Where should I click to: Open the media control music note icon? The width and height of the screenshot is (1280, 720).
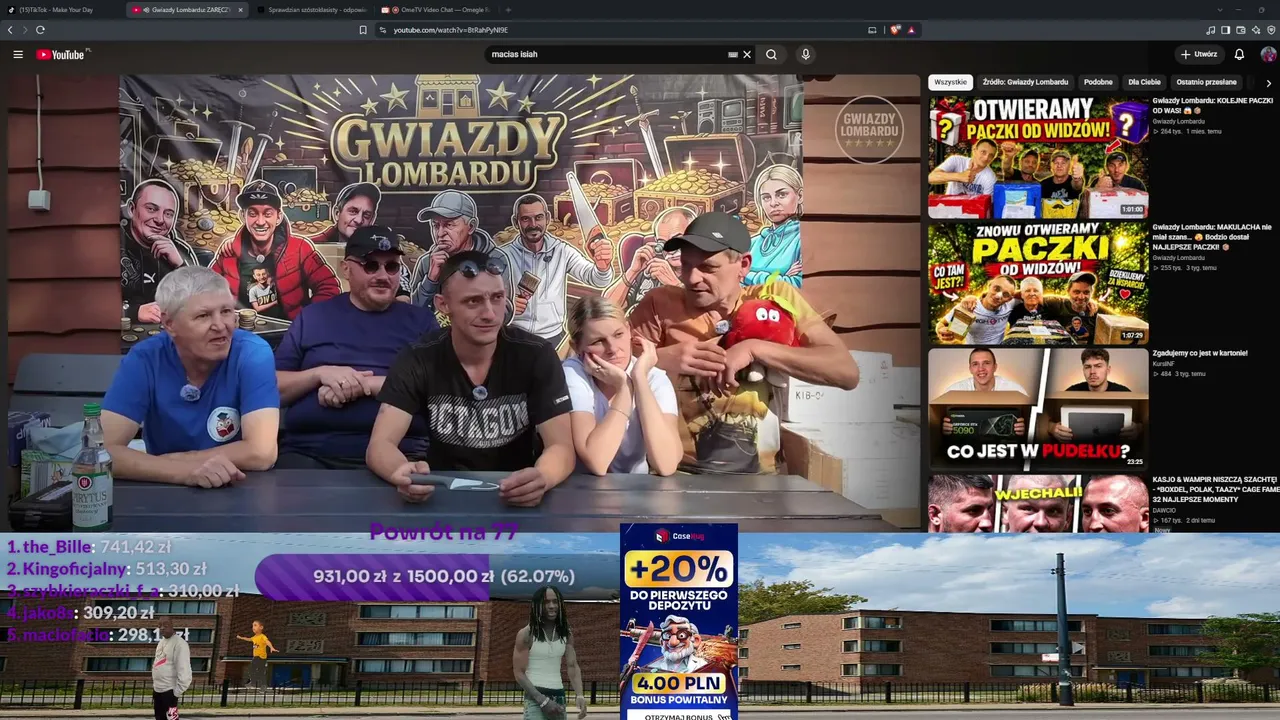click(1211, 30)
